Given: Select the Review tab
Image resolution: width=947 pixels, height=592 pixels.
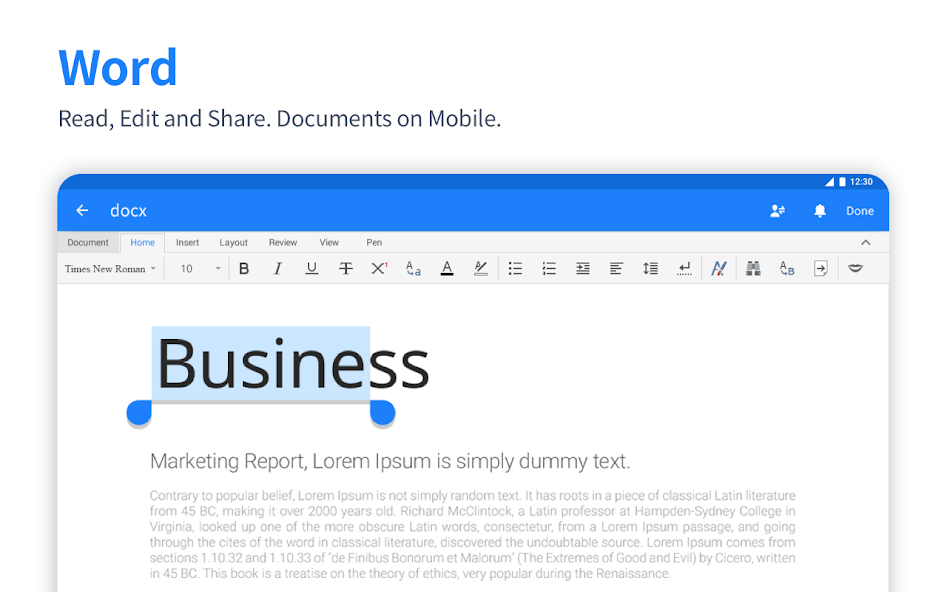Looking at the screenshot, I should [283, 243].
